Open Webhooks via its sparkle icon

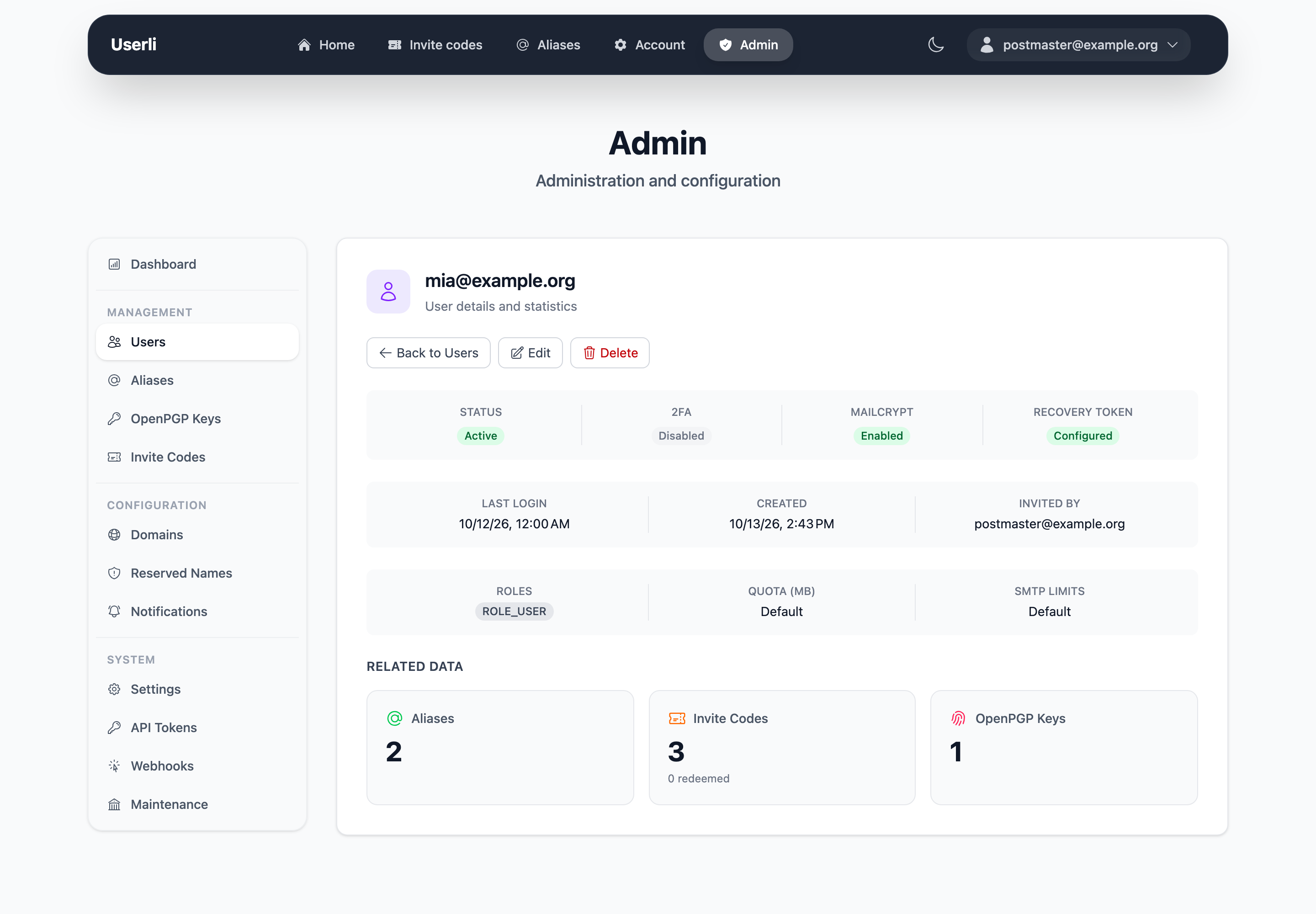tap(115, 766)
